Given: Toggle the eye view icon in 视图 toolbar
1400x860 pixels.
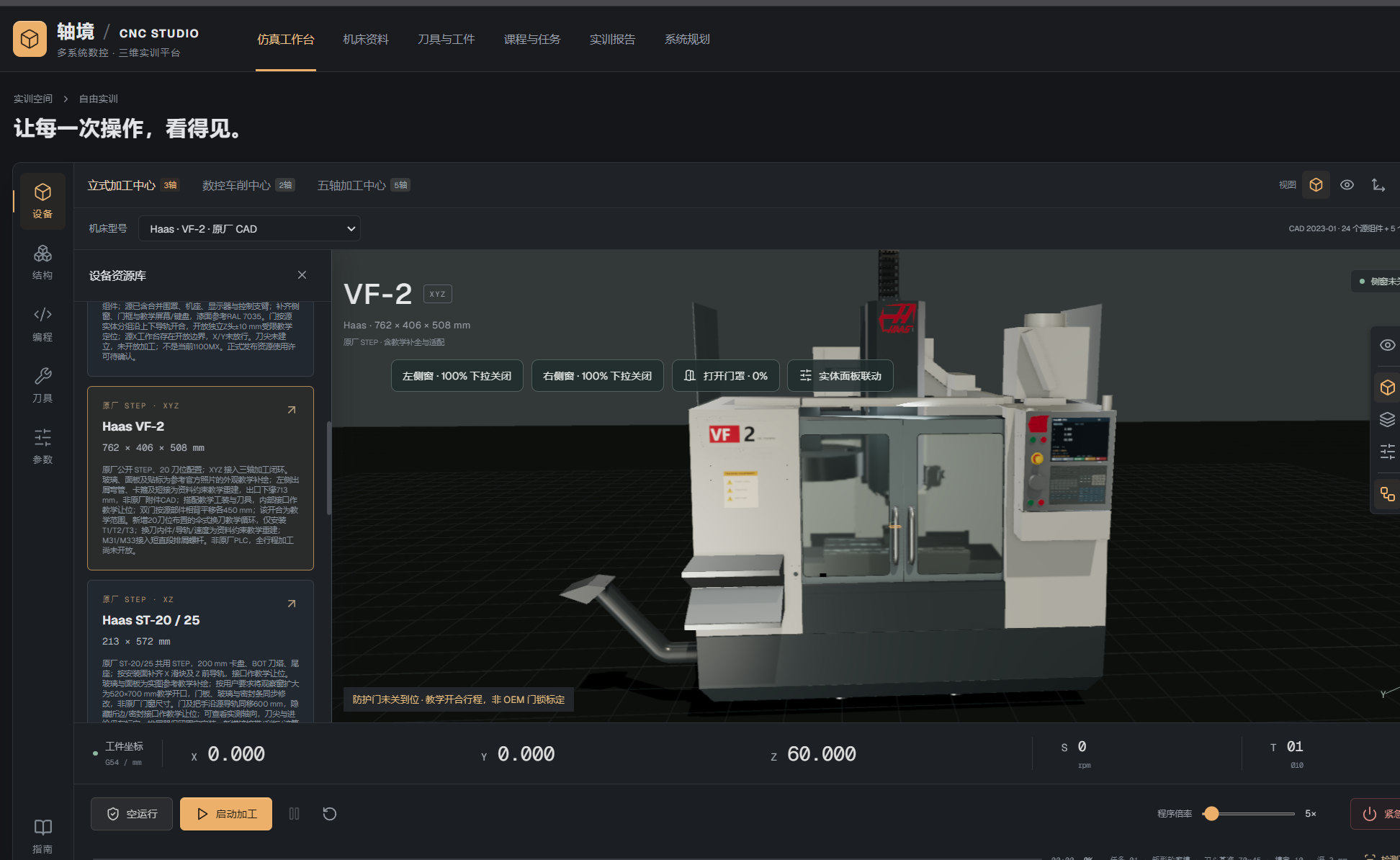Looking at the screenshot, I should (1347, 185).
